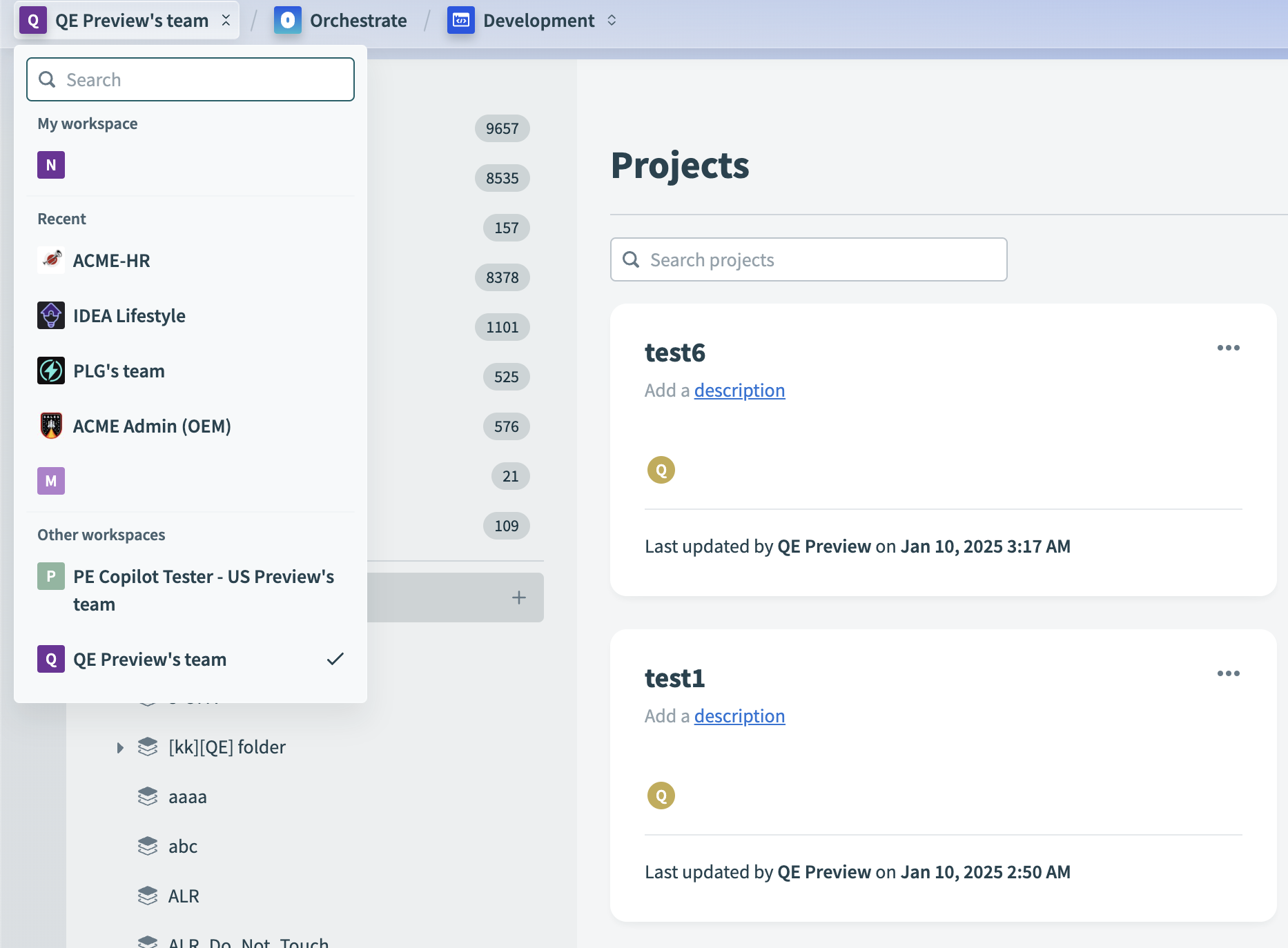Navigate to Orchestrate via the breadcrumb
The image size is (1288, 948).
[358, 20]
